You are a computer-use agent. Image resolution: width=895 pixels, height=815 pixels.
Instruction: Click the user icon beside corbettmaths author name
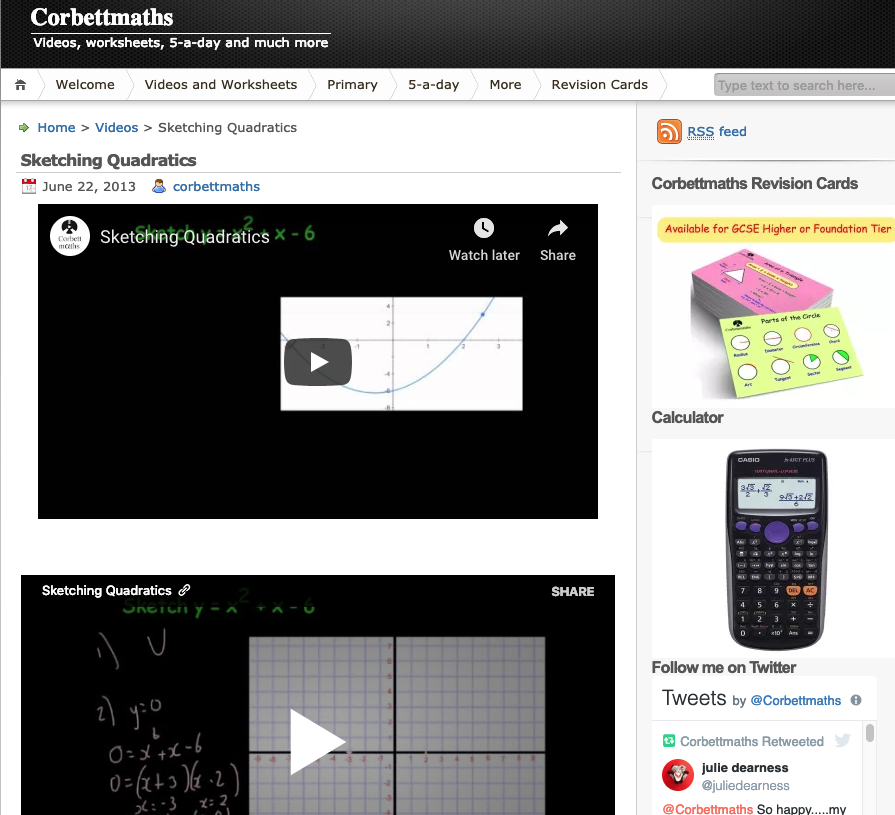click(160, 186)
